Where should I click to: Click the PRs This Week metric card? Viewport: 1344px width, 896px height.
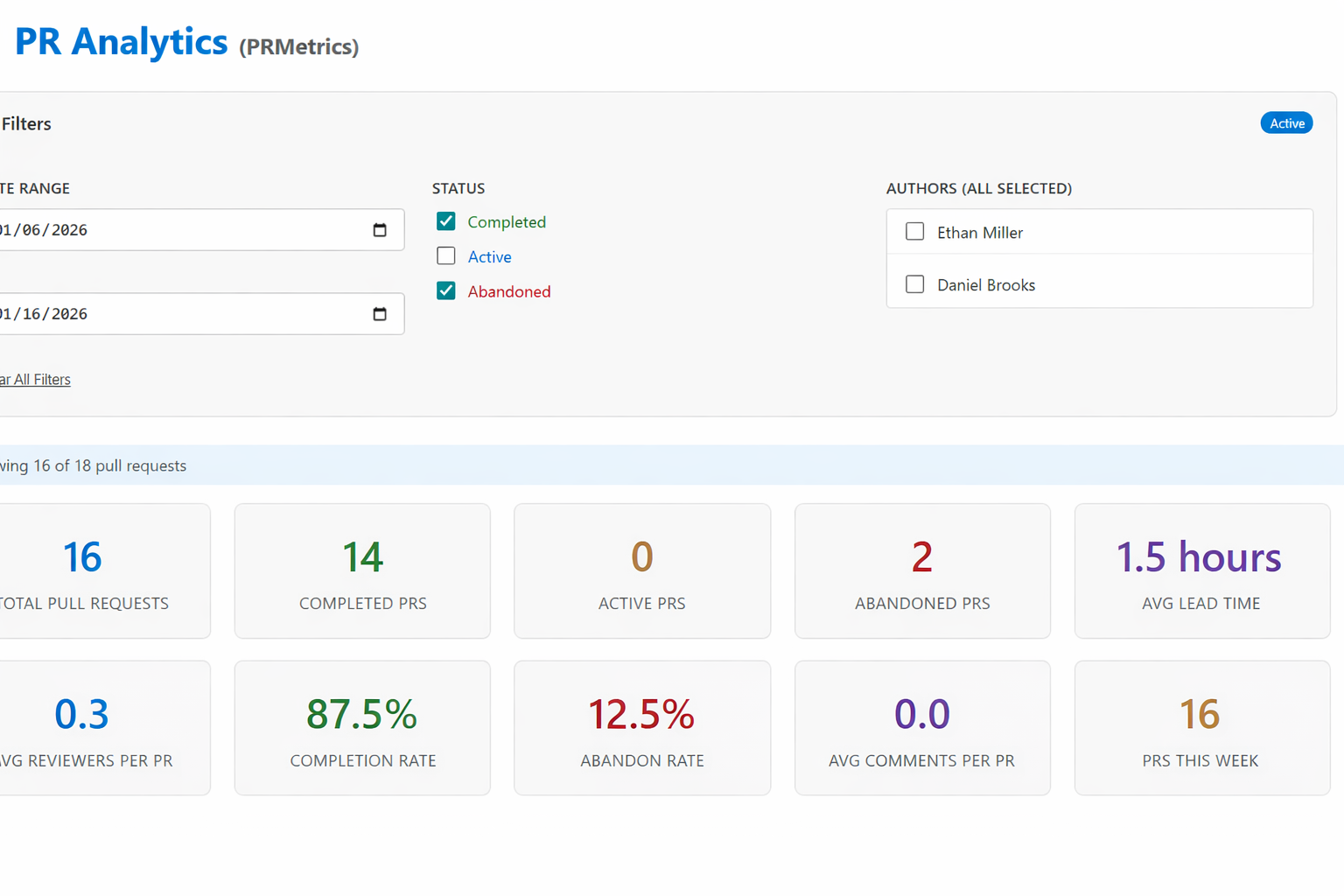point(1200,727)
